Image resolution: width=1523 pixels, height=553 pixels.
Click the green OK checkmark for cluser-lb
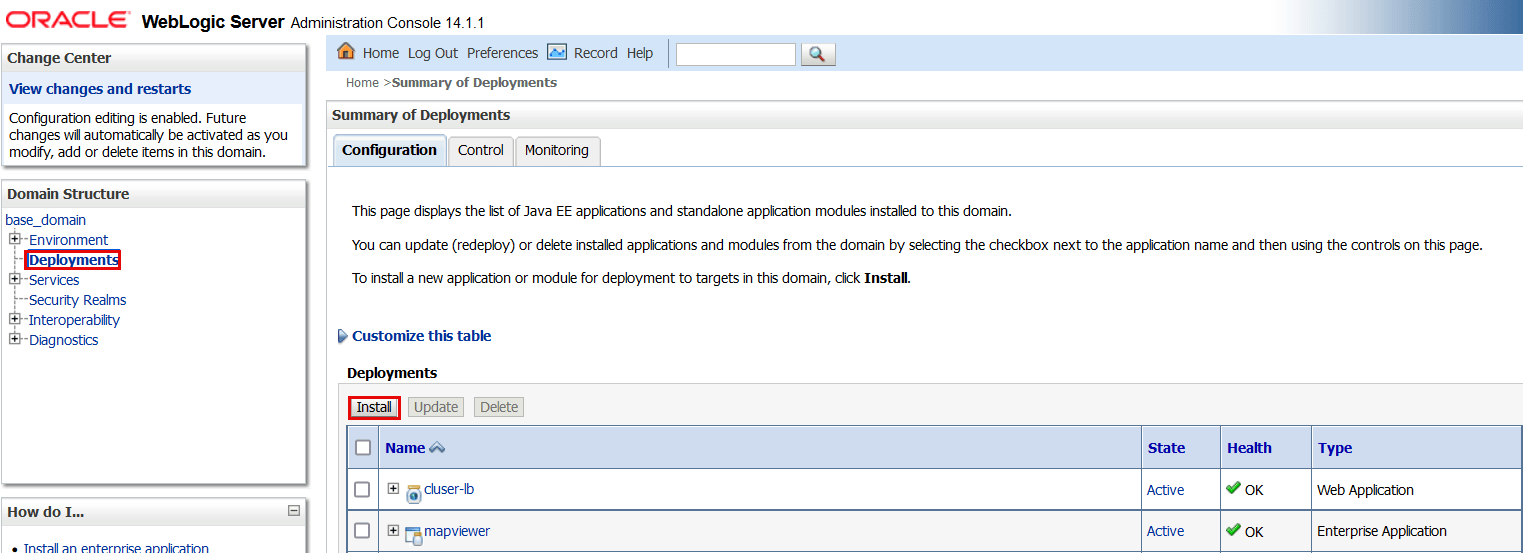point(1234,489)
